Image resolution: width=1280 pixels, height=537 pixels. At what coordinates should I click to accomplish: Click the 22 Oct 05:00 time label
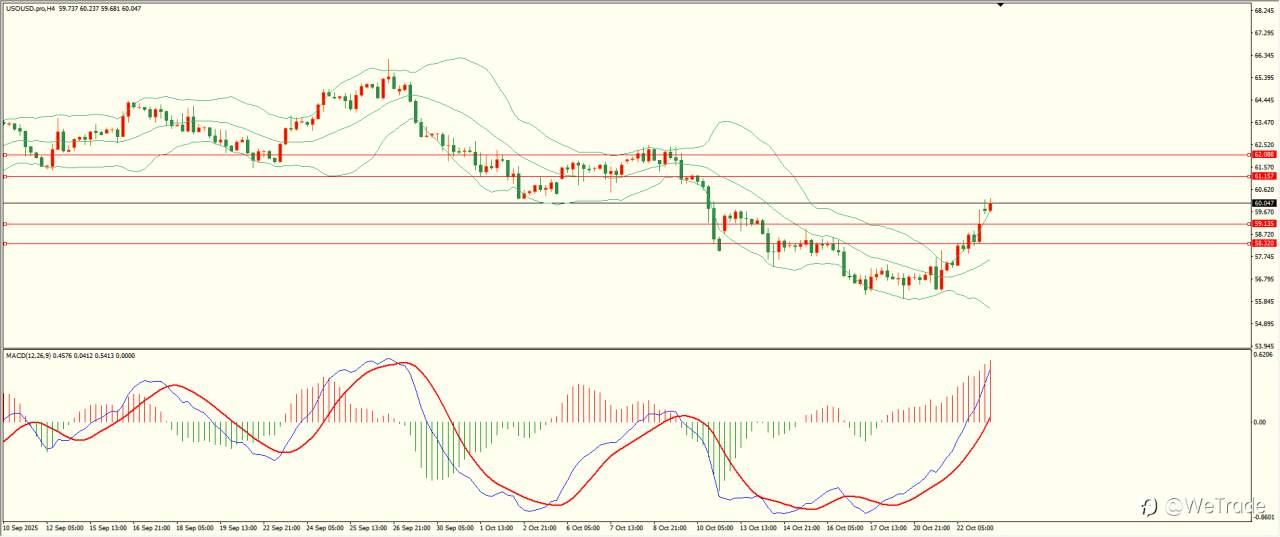(x=976, y=526)
